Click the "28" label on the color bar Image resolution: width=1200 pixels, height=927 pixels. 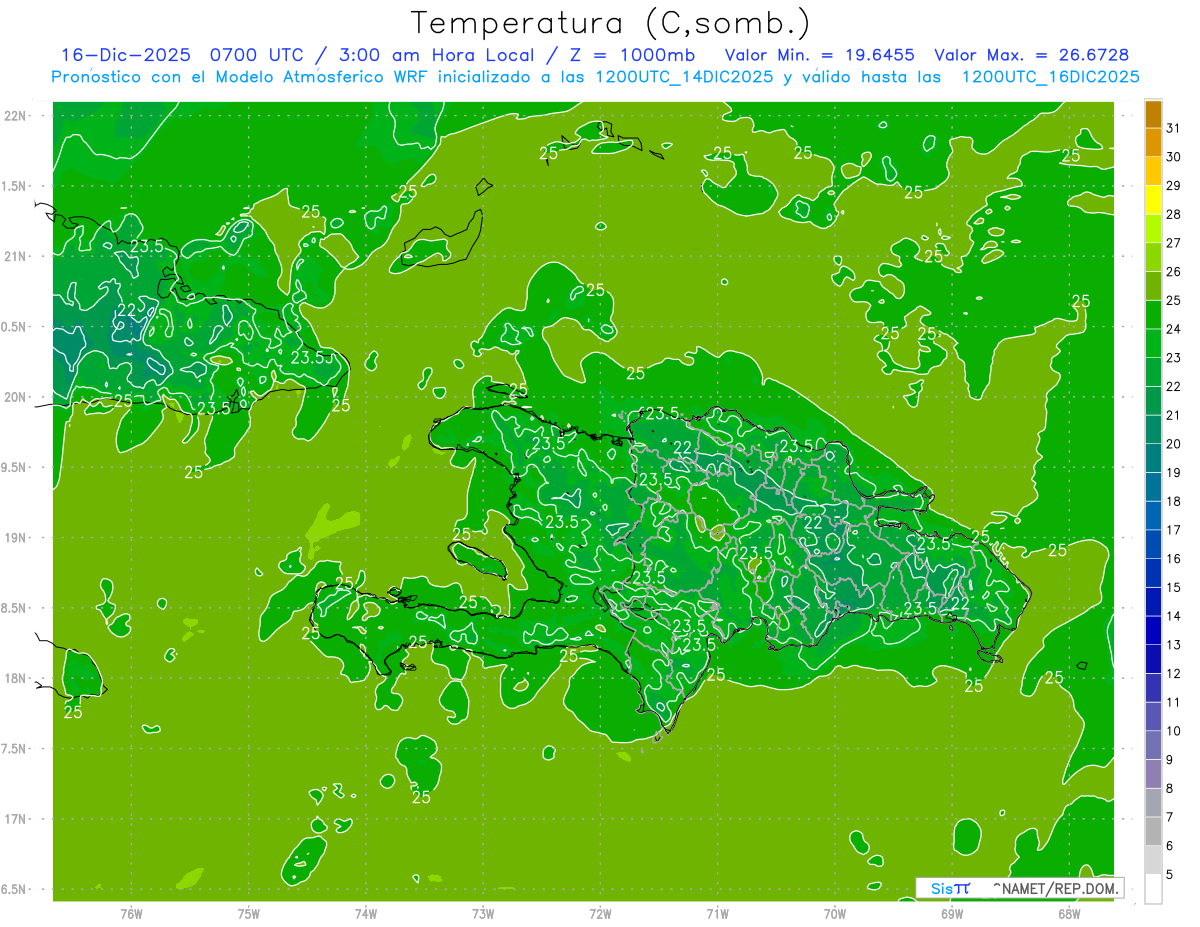1174,214
